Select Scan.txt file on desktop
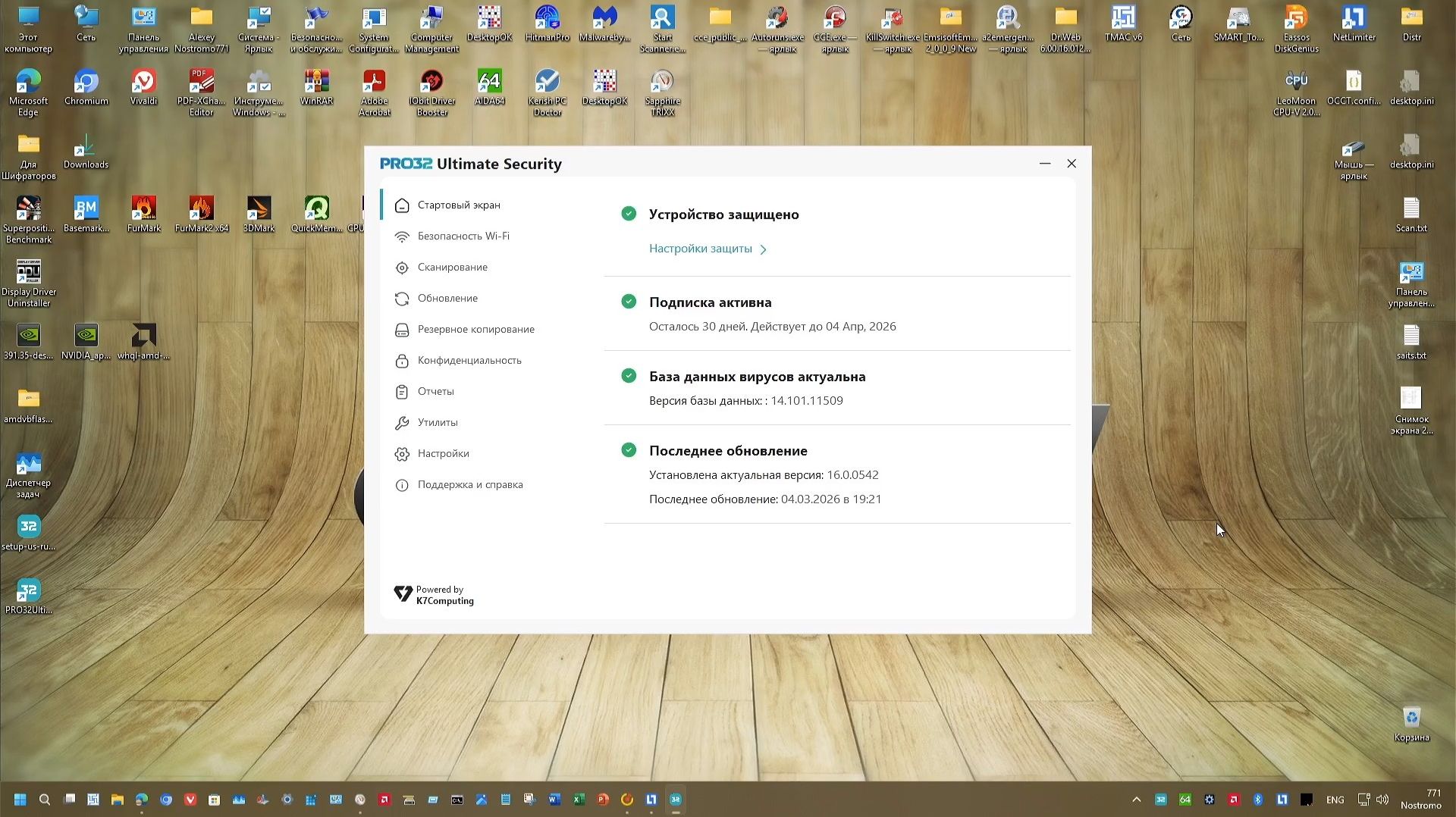 1411,214
